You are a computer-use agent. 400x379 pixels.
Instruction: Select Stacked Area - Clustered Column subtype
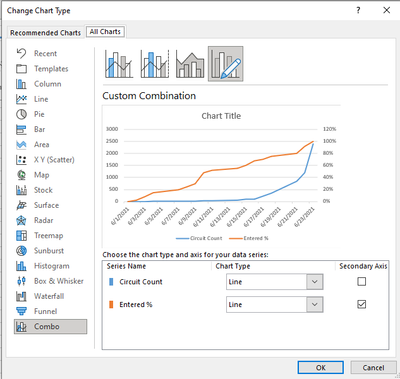(190, 64)
